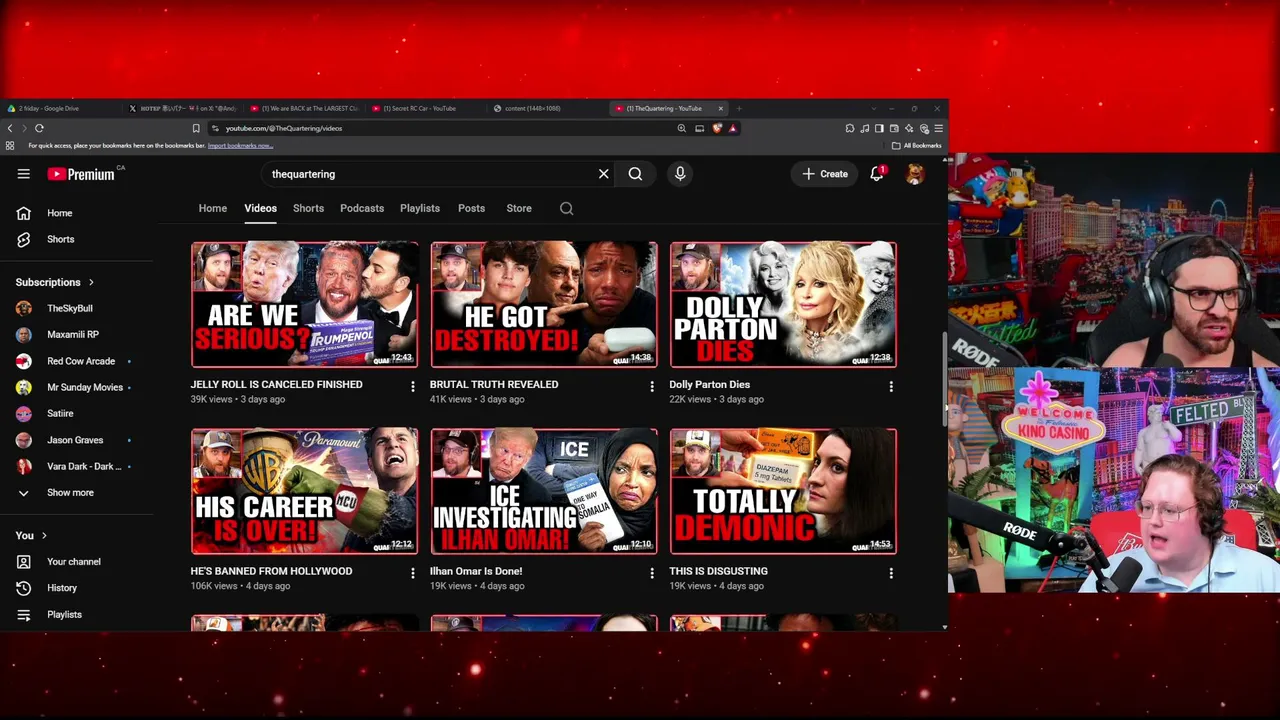The width and height of the screenshot is (1280, 720).
Task: Switch to the channel Home tab
Action: pos(212,208)
